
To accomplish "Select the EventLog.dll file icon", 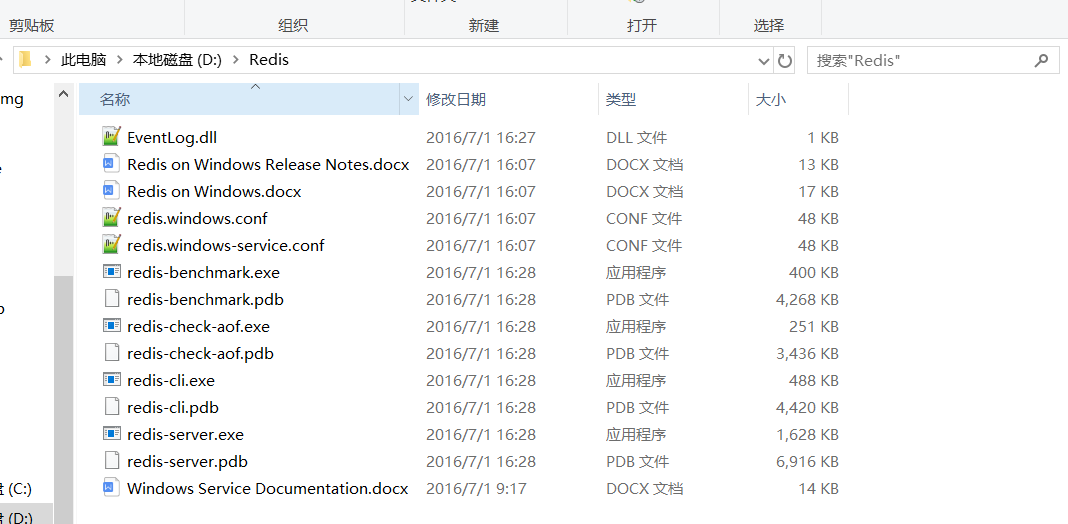I will [x=111, y=137].
